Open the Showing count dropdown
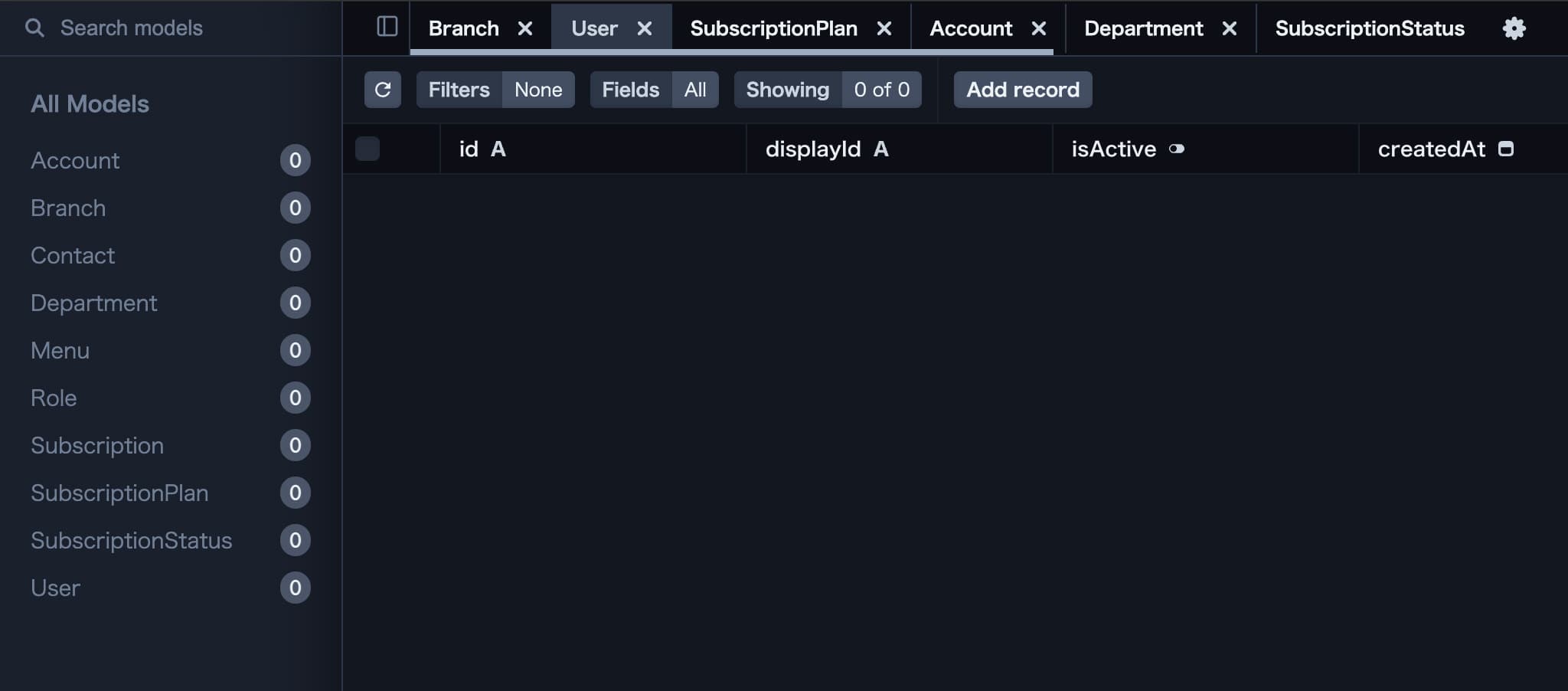The width and height of the screenshot is (1568, 691). click(828, 90)
